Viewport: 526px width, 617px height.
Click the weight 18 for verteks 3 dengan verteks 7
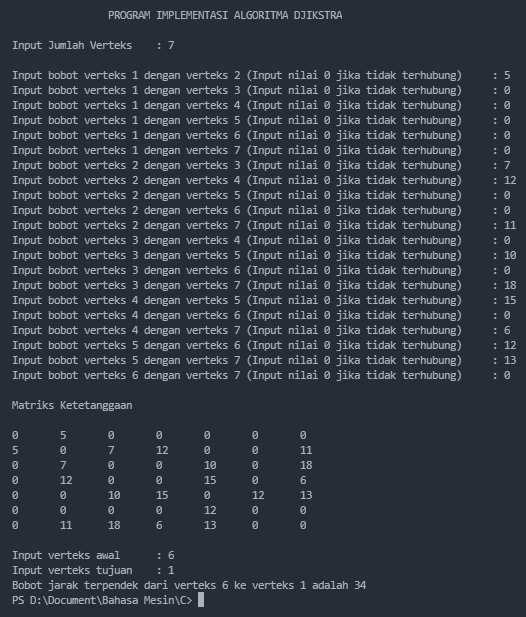(x=510, y=285)
